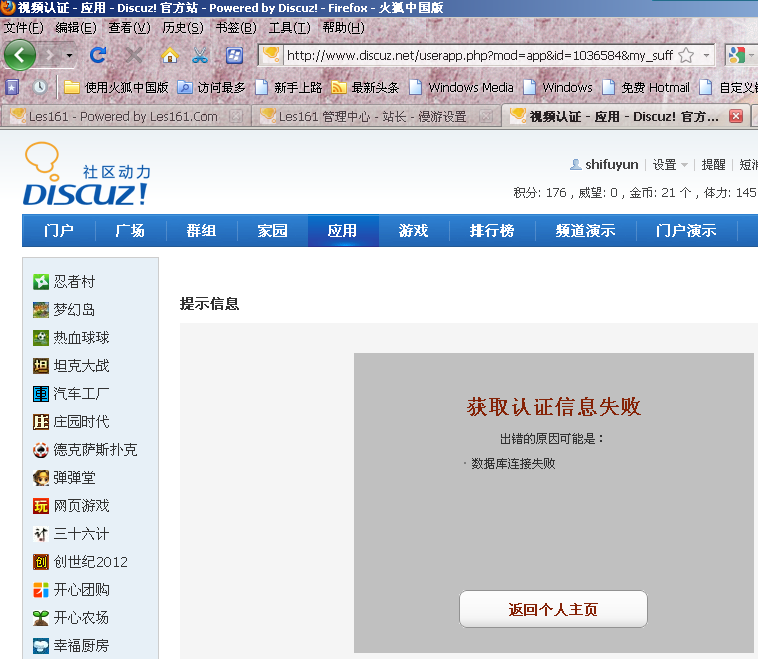Reload the page with the refresh icon
This screenshot has height=659, width=758.
point(98,55)
